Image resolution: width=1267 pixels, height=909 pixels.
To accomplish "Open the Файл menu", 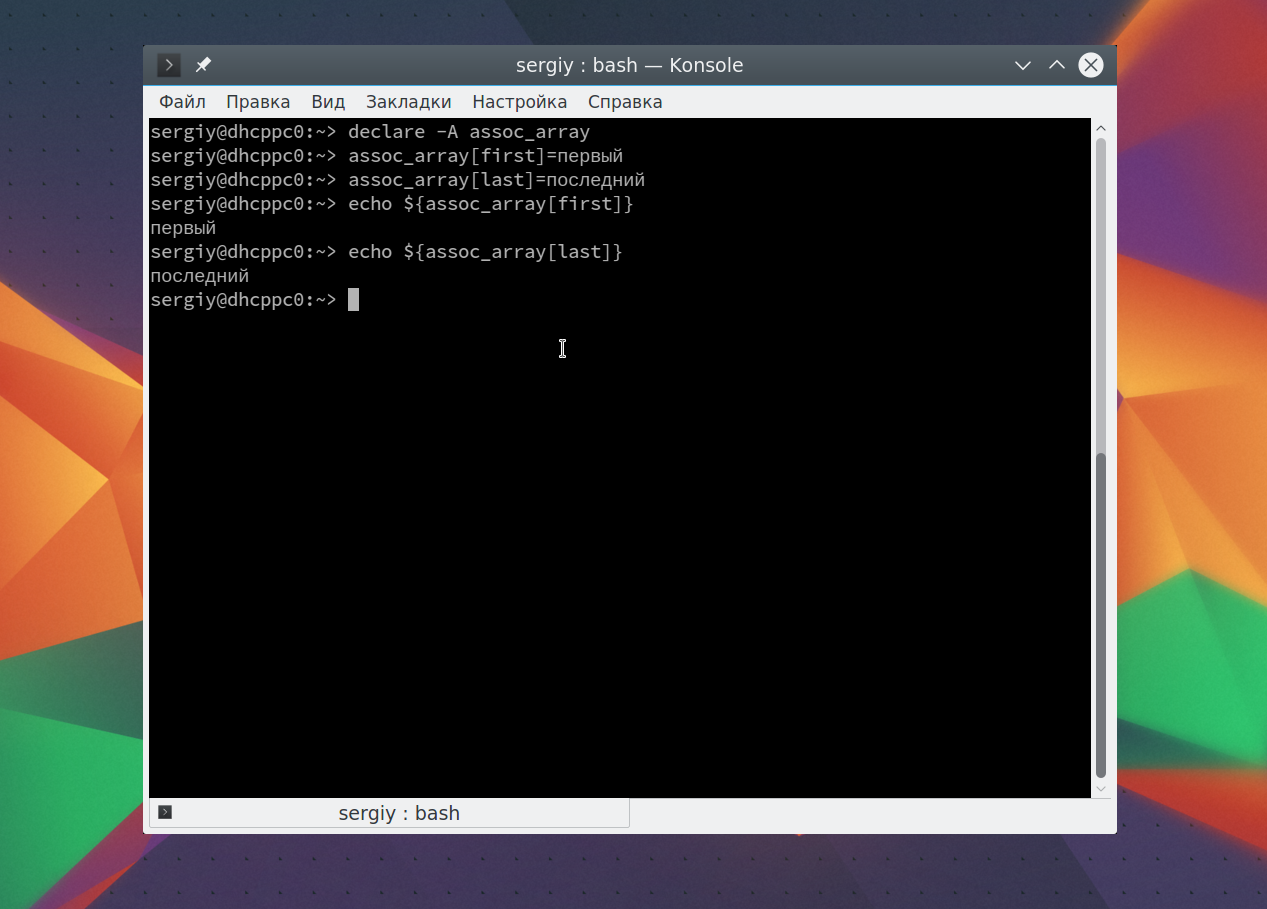I will 182,102.
